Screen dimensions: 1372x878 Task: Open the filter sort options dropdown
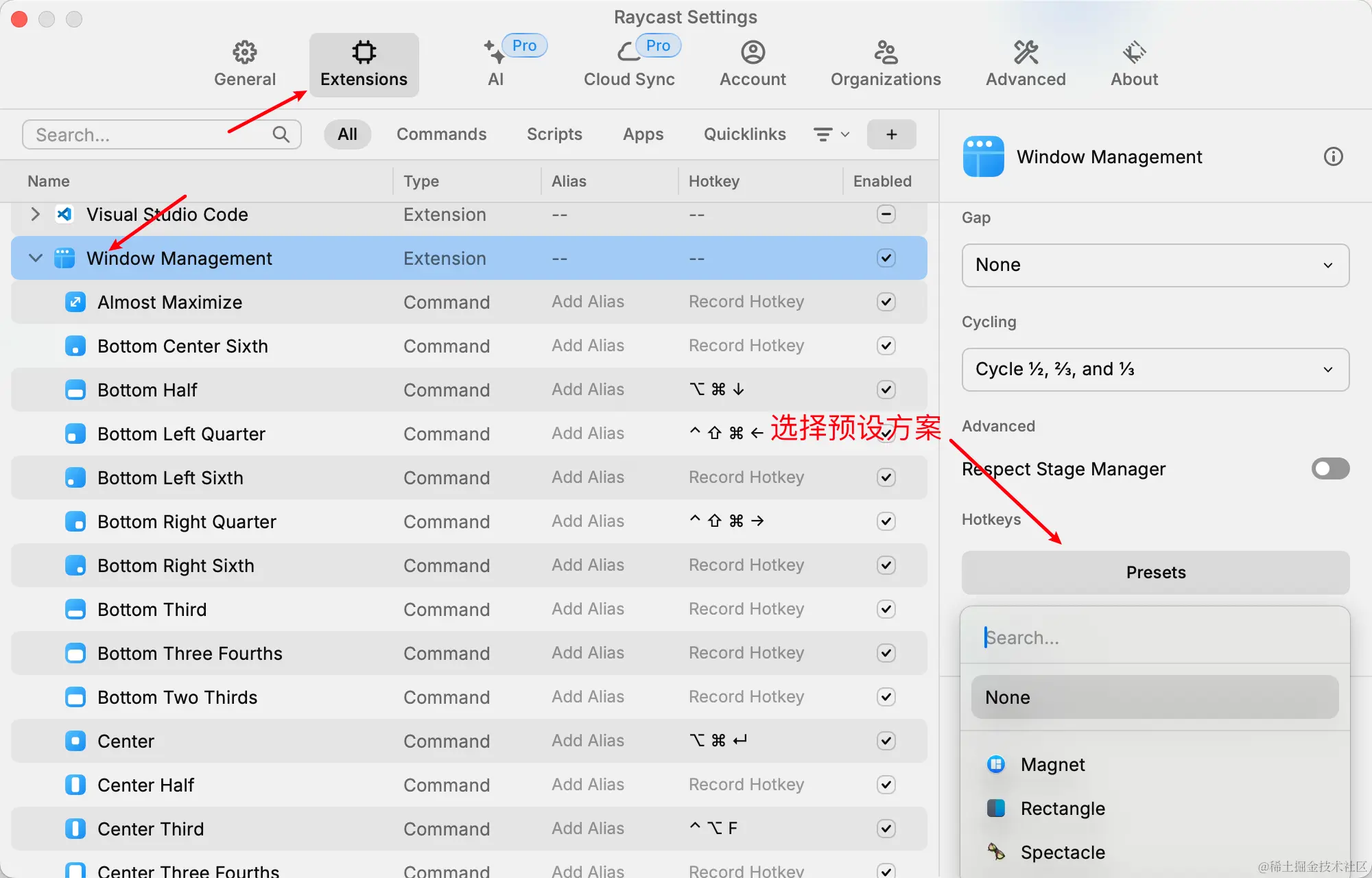pos(831,134)
